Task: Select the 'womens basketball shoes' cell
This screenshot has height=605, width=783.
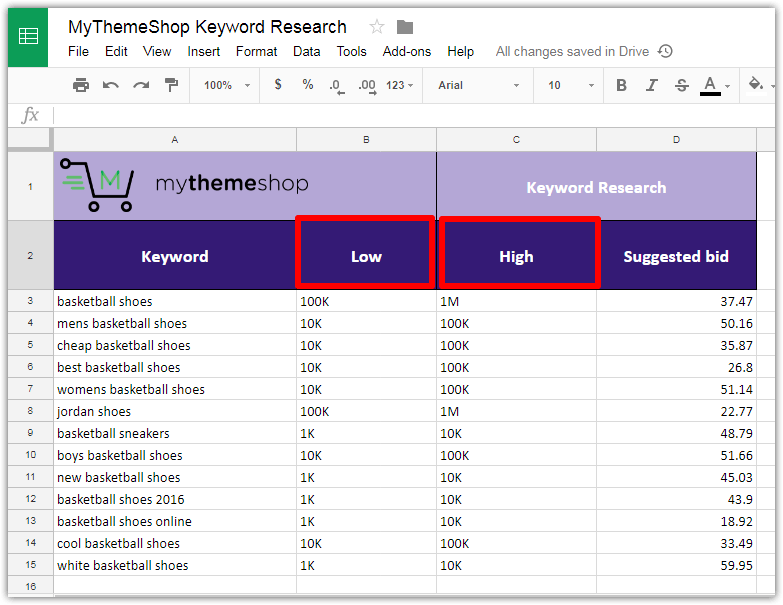Action: [175, 389]
